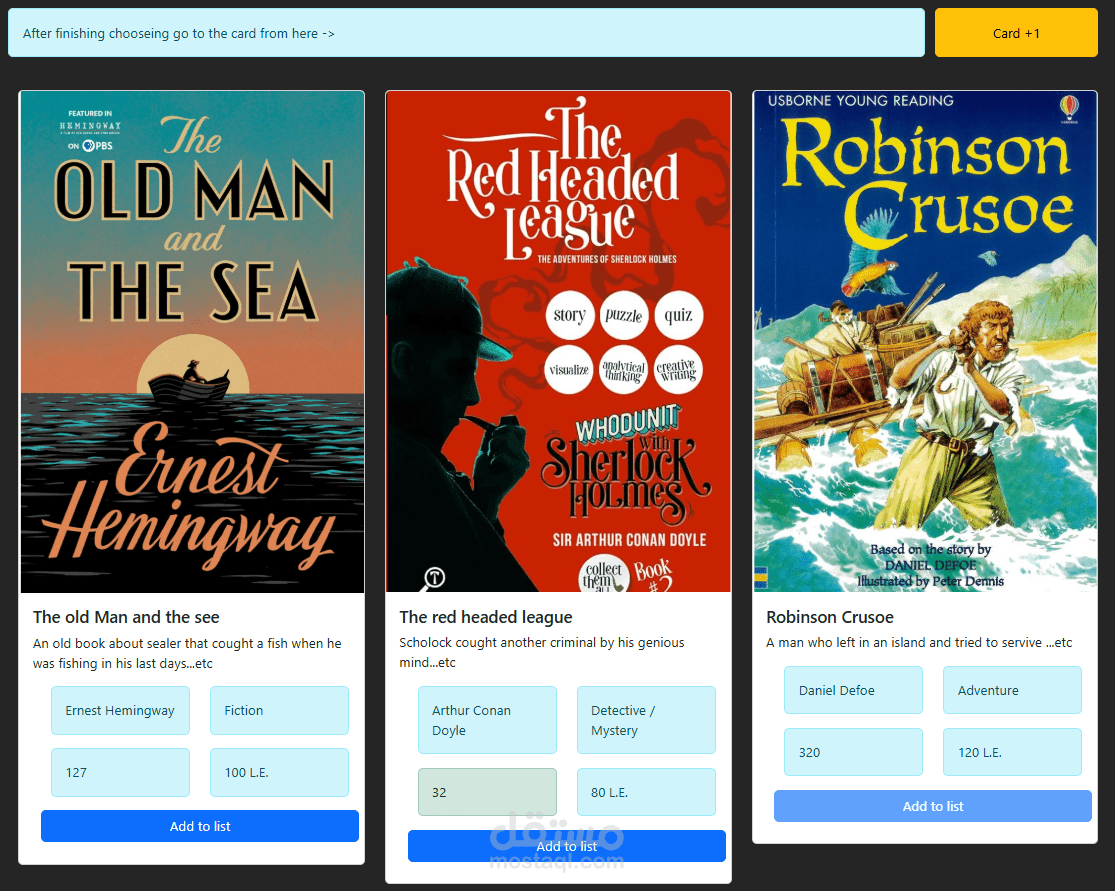Select the 320 pages tag
1115x891 pixels.
point(853,752)
